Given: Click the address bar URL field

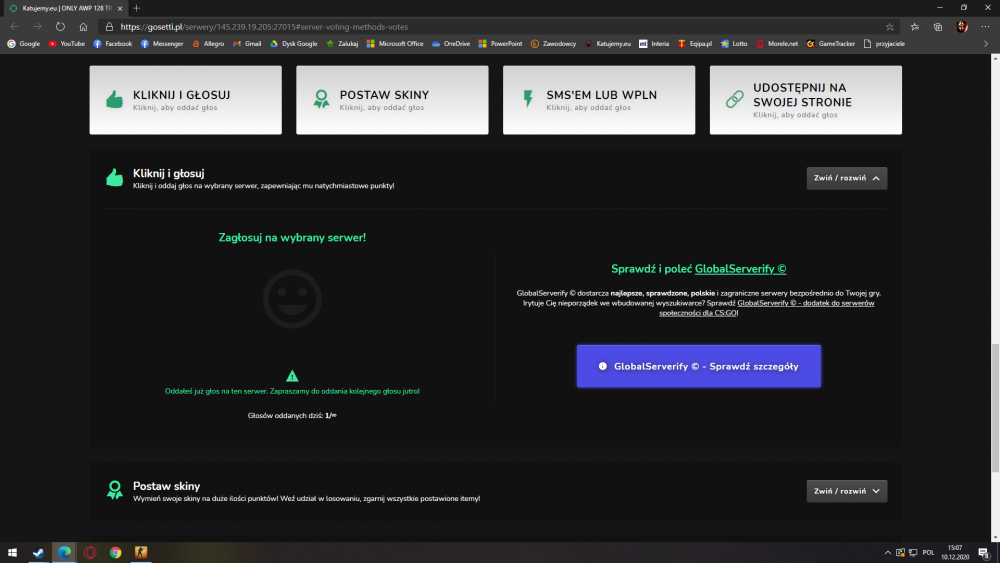Looking at the screenshot, I should [x=497, y=27].
